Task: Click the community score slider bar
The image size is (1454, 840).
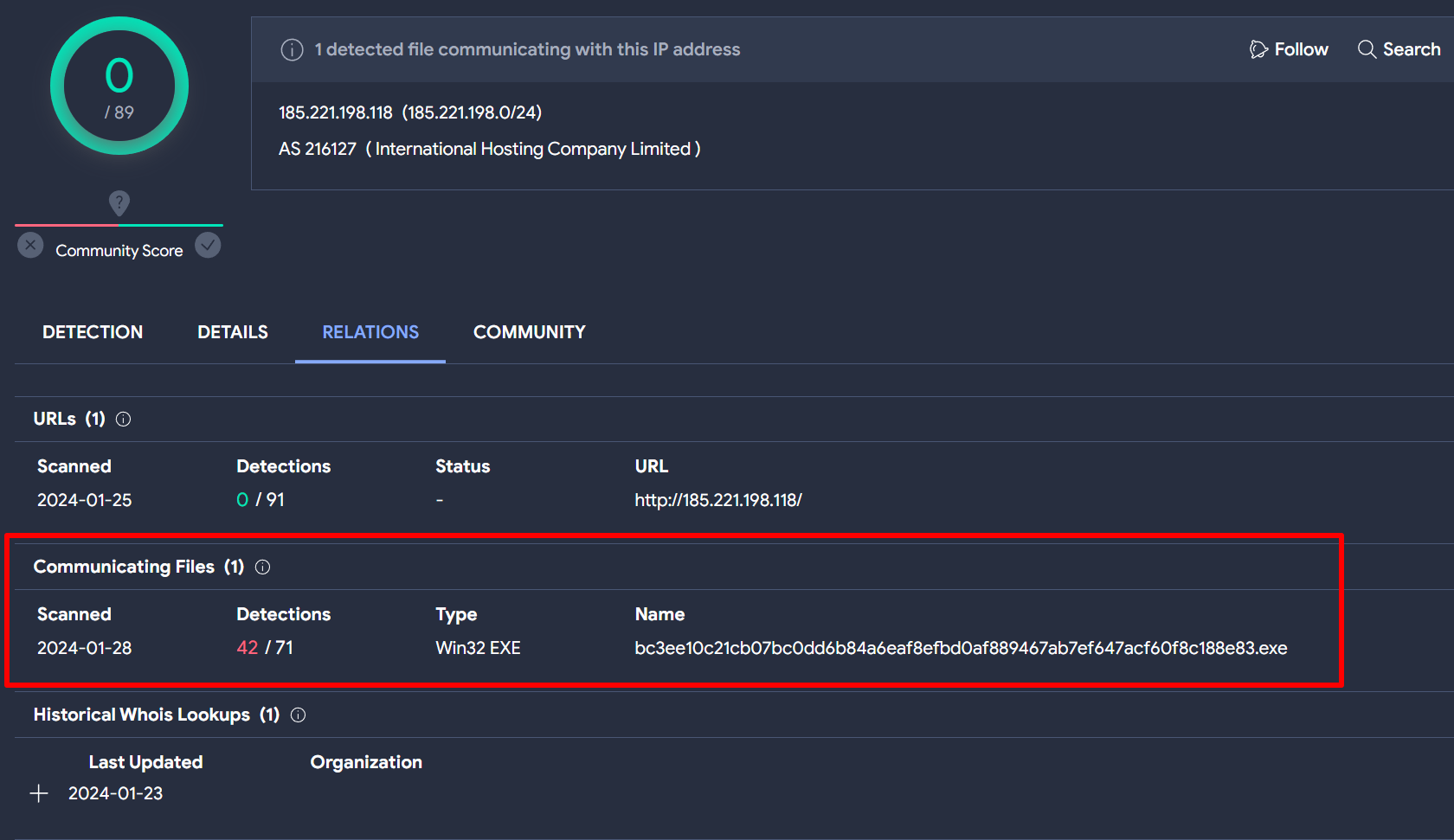Action: pyautogui.click(x=119, y=226)
